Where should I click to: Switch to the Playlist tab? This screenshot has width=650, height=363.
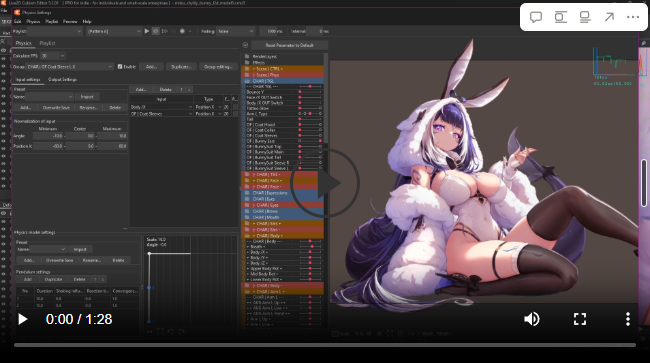pyautogui.click(x=47, y=43)
